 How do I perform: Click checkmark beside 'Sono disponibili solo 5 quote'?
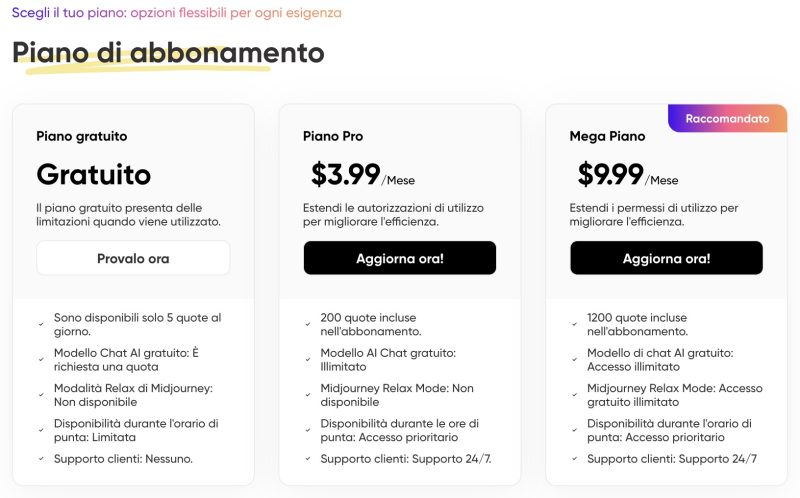tap(41, 324)
